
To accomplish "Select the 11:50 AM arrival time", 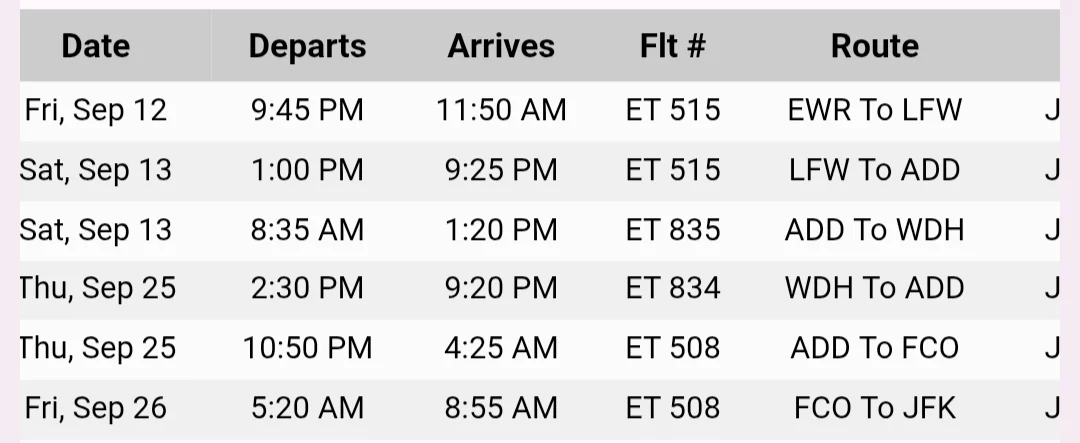I will 501,110.
